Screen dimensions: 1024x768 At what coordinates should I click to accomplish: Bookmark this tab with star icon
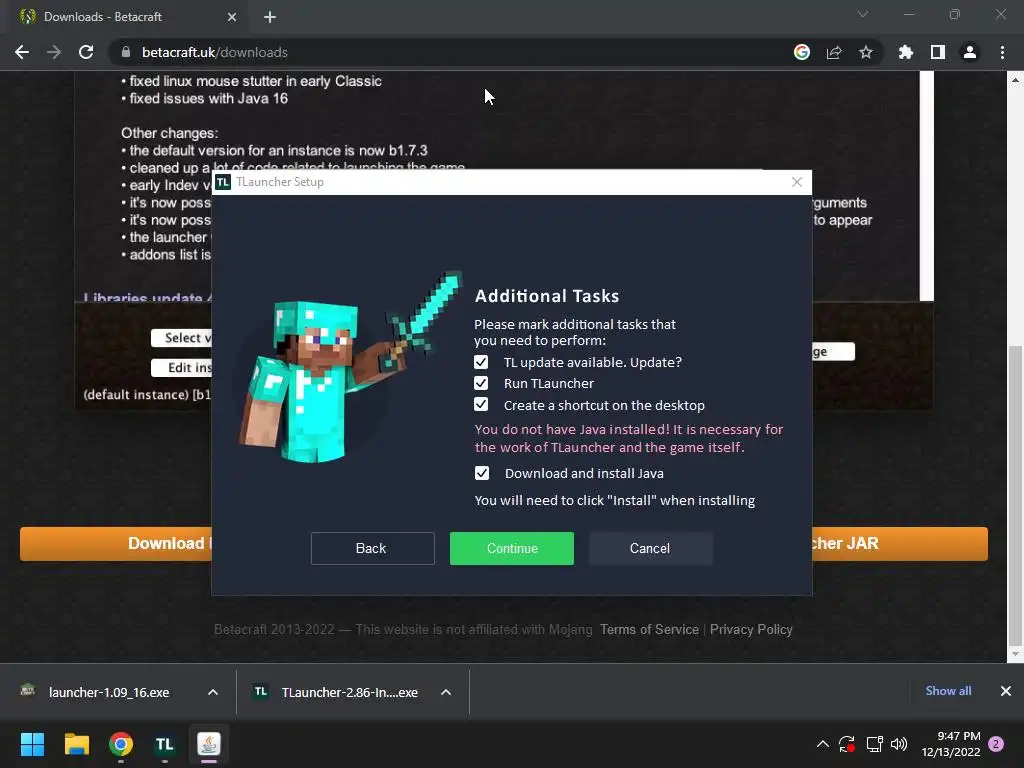(865, 52)
